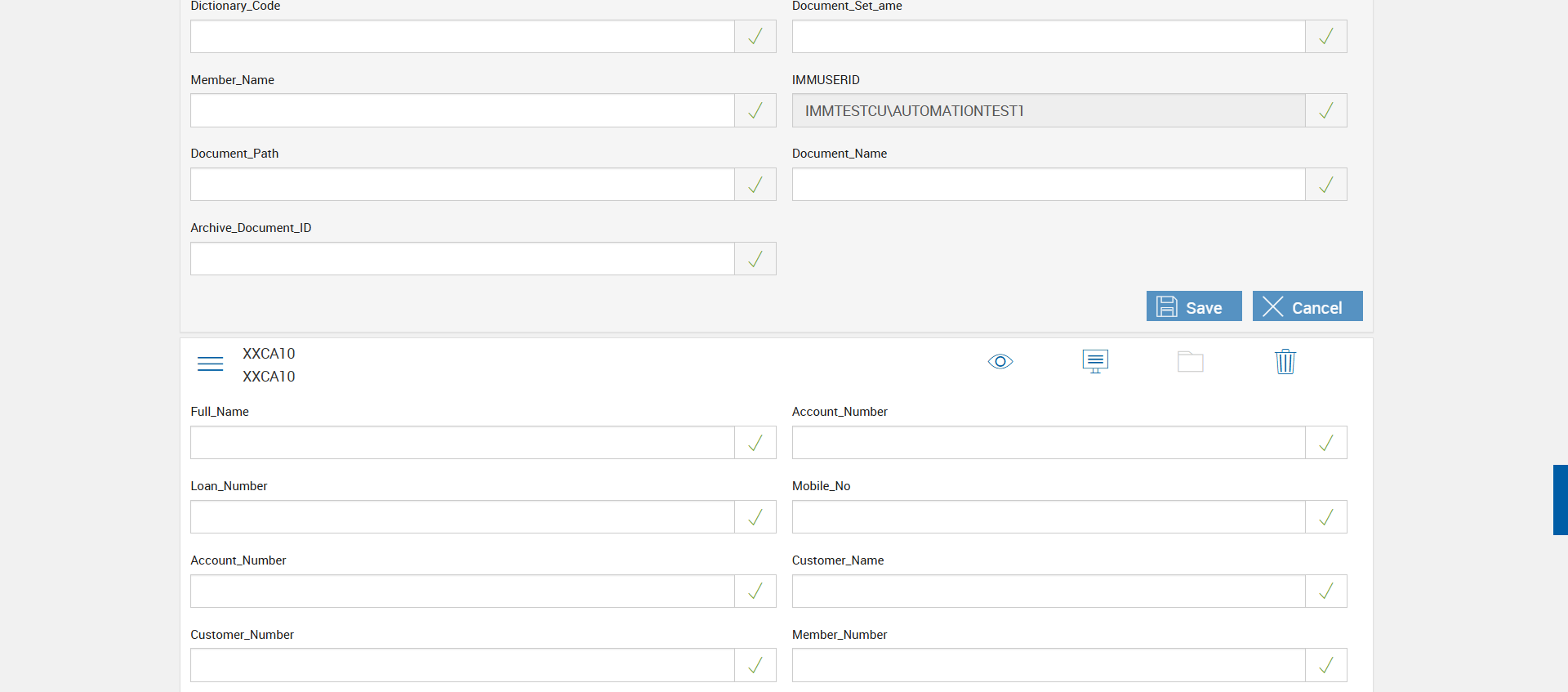
Task: Click the checkmark beside IMMUSERID field
Action: tap(1325, 110)
